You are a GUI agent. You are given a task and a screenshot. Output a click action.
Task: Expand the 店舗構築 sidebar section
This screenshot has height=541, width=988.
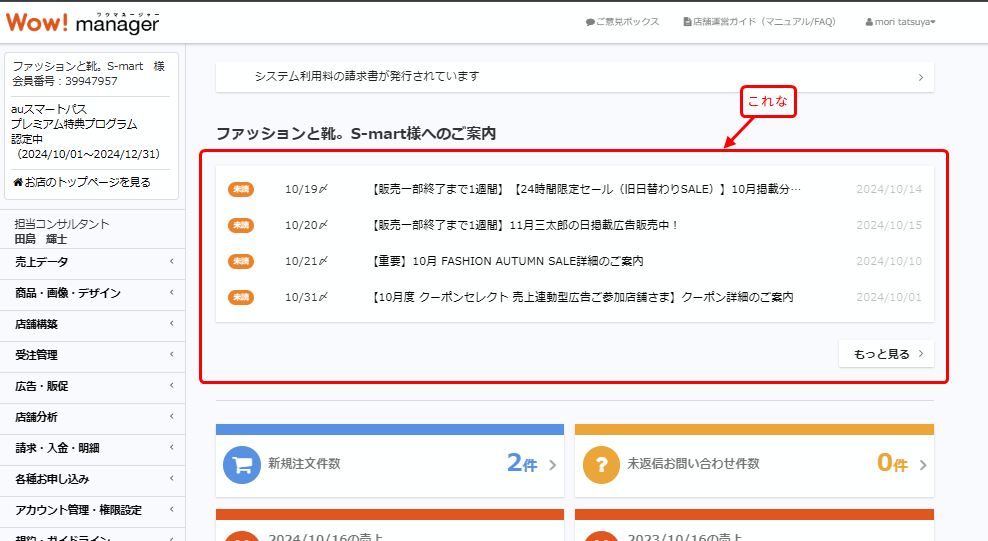(x=92, y=324)
